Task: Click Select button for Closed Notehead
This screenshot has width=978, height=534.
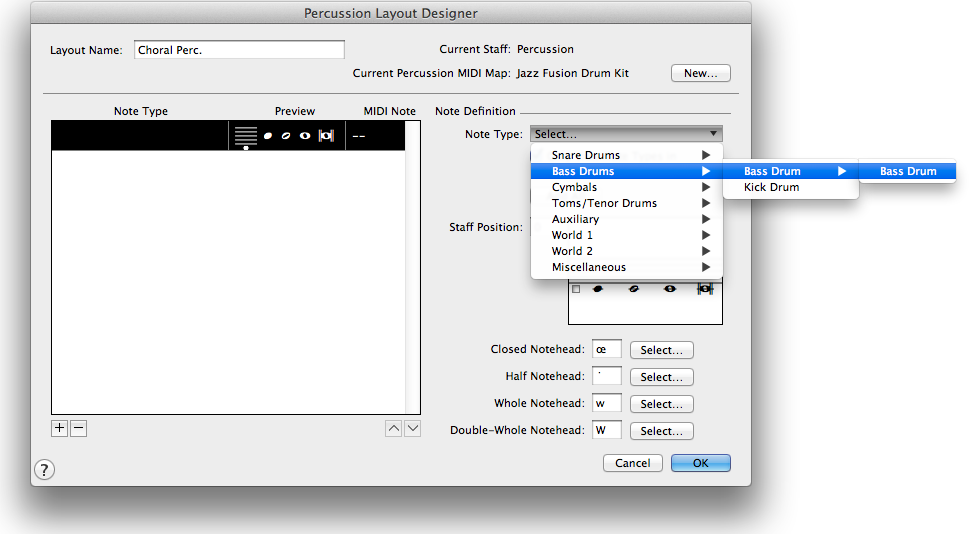Action: (661, 350)
